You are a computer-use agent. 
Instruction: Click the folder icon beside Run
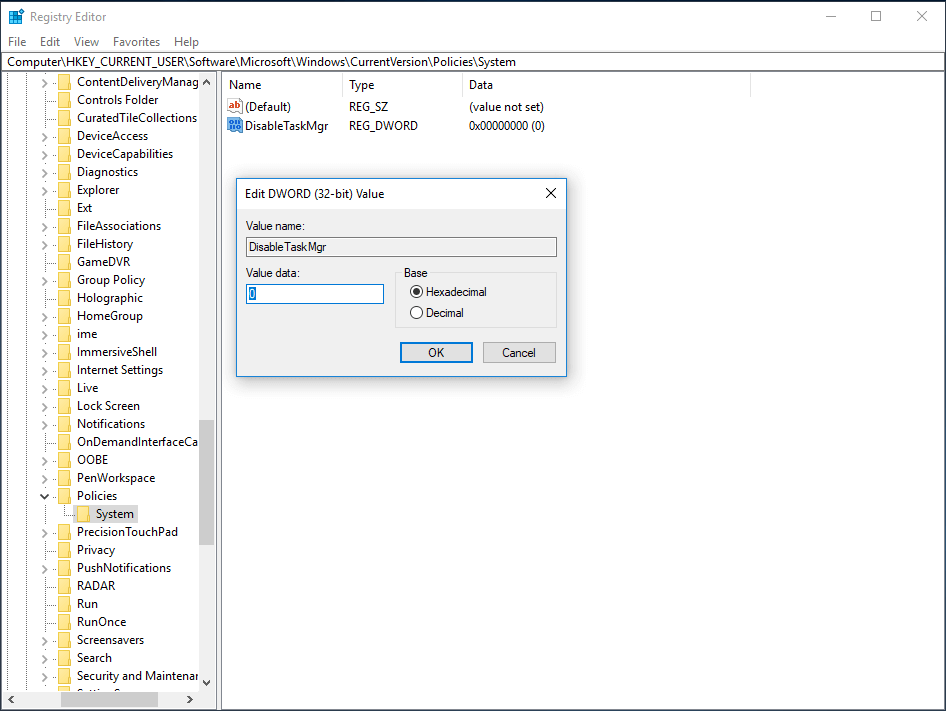pos(65,603)
